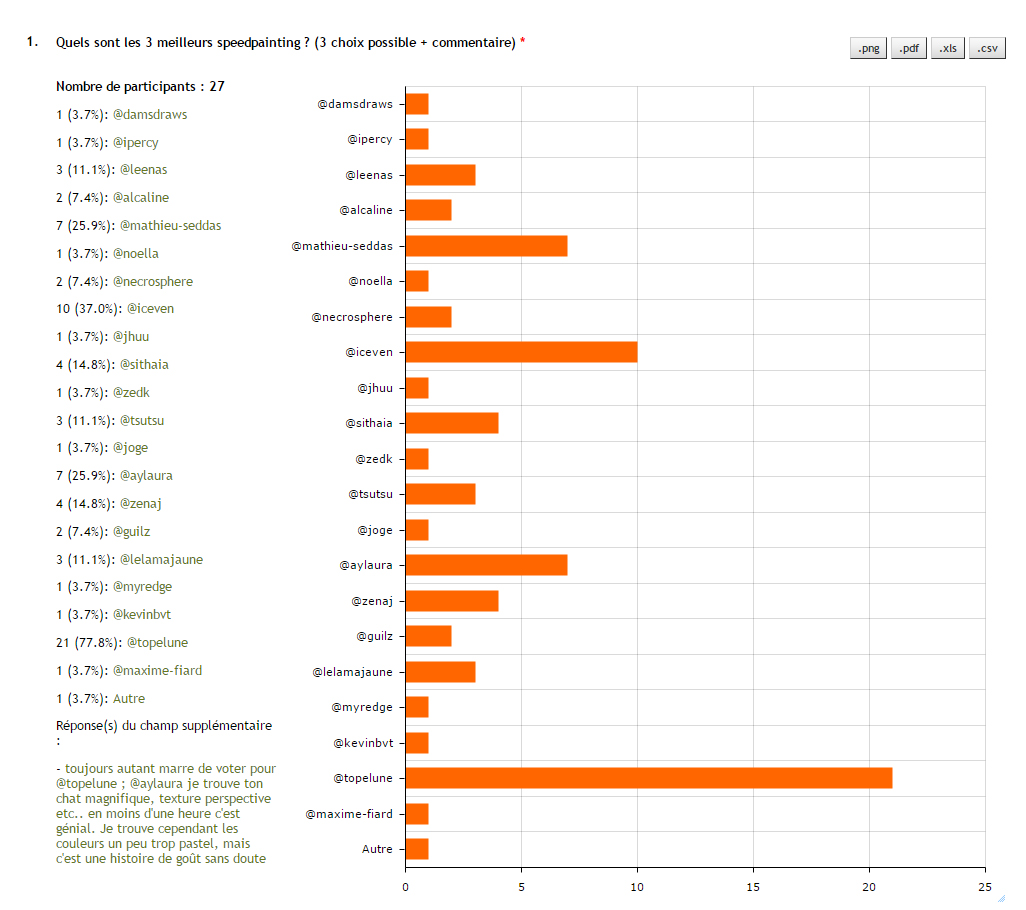Click the @lelamajaune axis label
Viewport: 1026px width, 910px height.
point(352,672)
